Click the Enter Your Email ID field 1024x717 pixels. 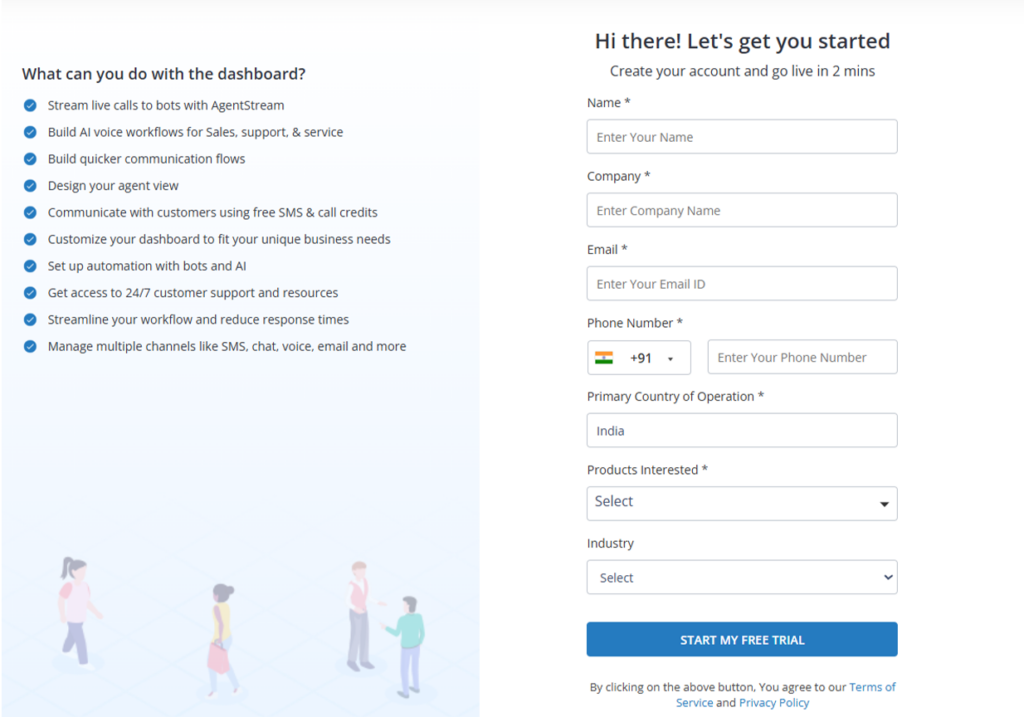741,283
